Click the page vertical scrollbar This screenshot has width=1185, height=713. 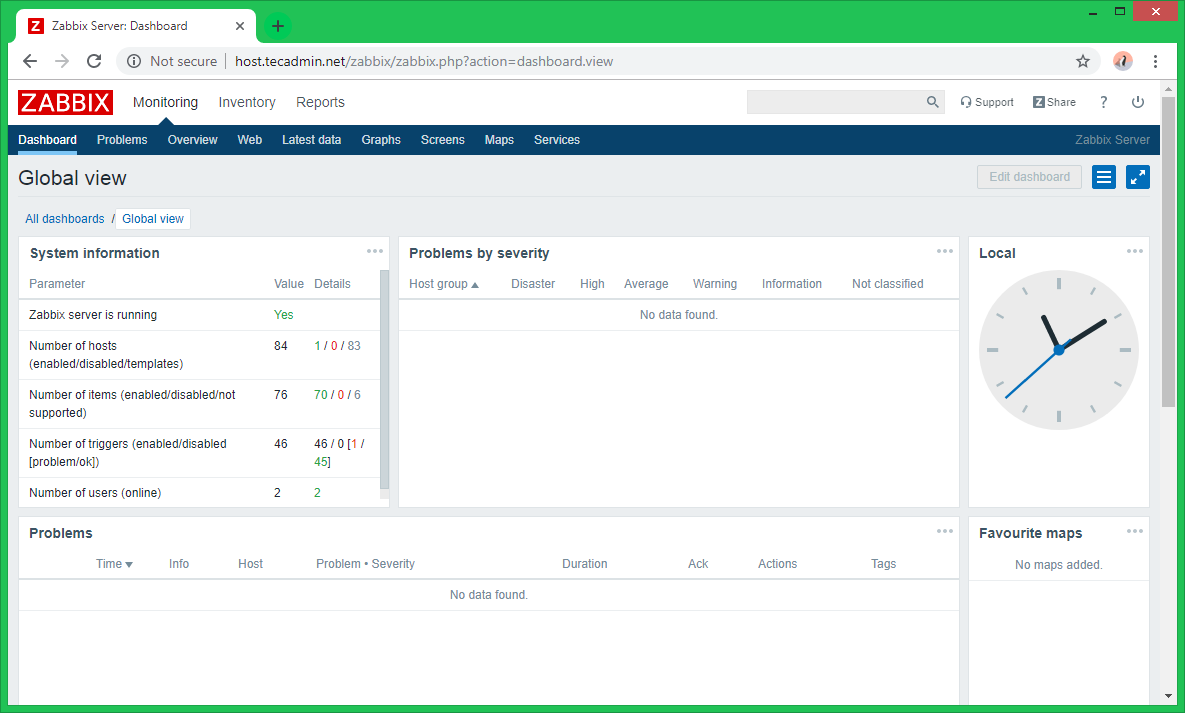tap(1168, 250)
